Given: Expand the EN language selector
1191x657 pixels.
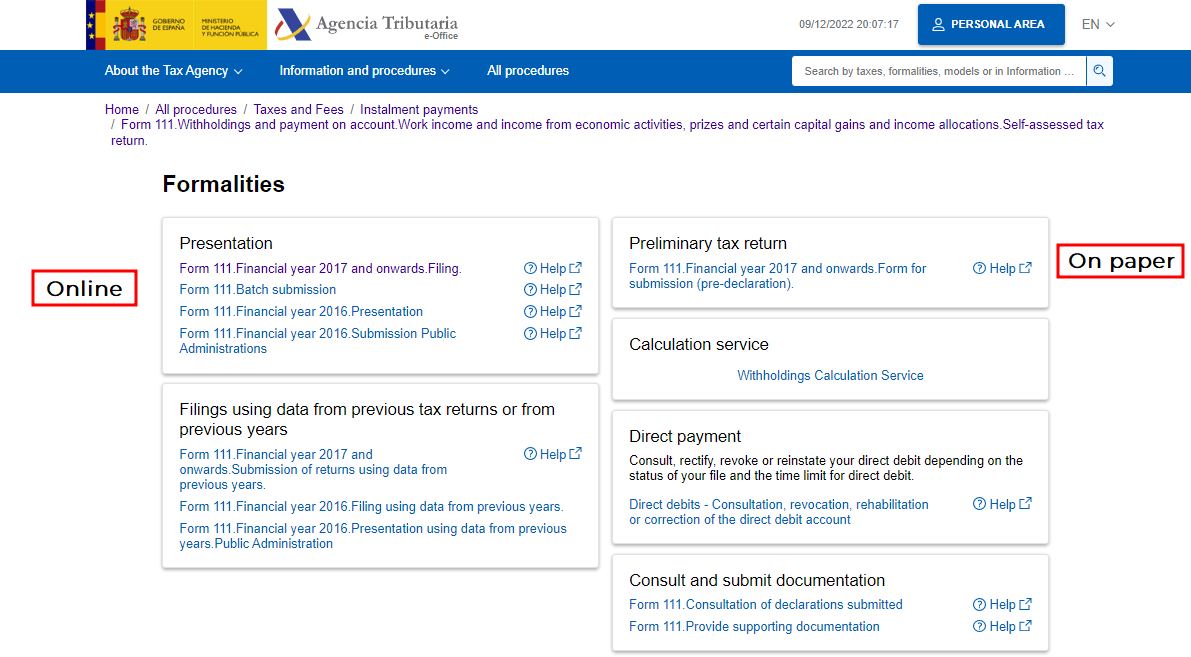Looking at the screenshot, I should (1098, 24).
